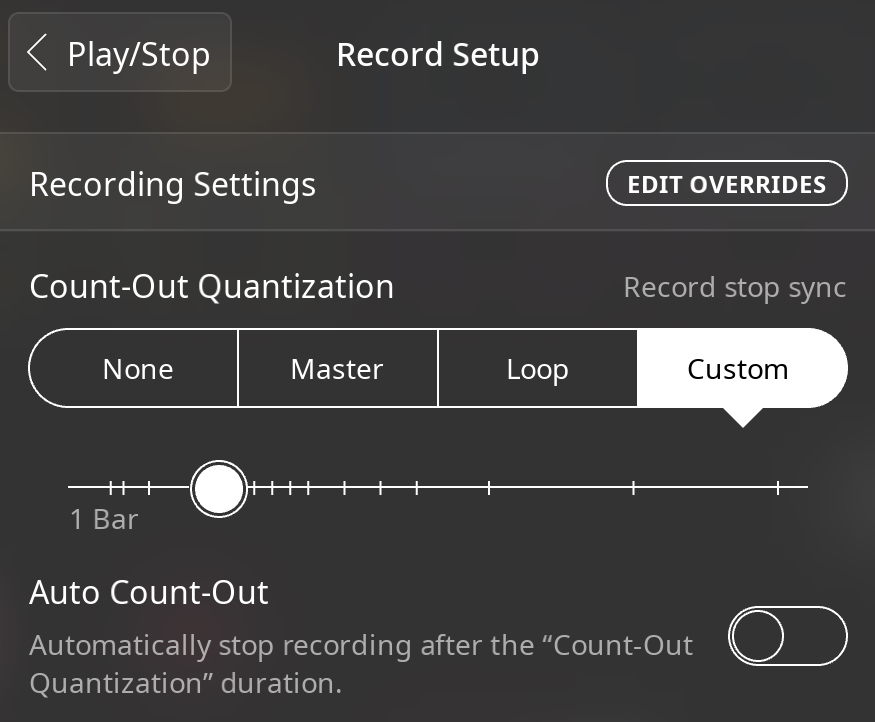
Task: Select Master quantization mode
Action: point(337,368)
